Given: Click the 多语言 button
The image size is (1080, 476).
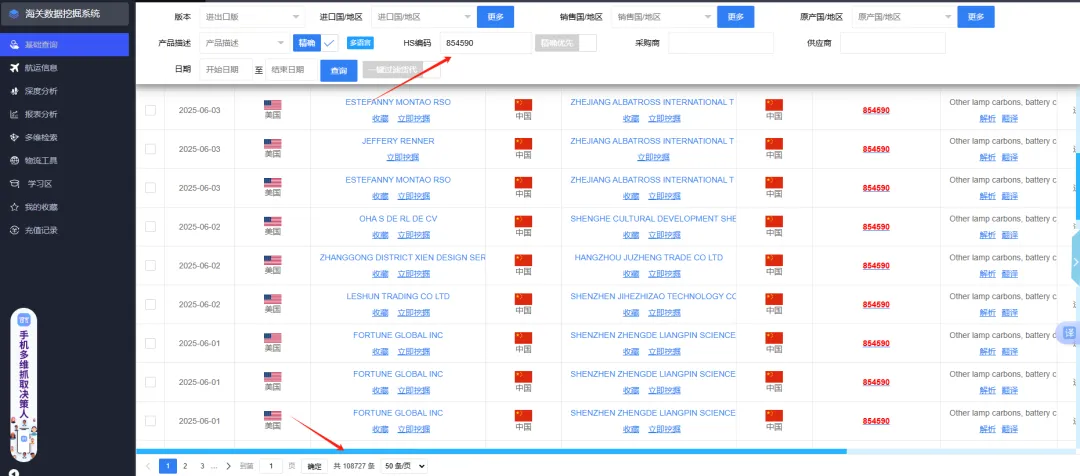Looking at the screenshot, I should [360, 43].
